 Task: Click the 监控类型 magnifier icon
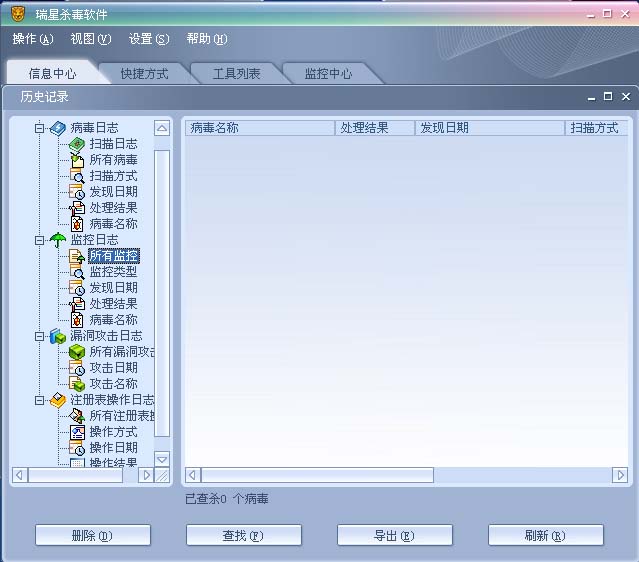[x=77, y=272]
